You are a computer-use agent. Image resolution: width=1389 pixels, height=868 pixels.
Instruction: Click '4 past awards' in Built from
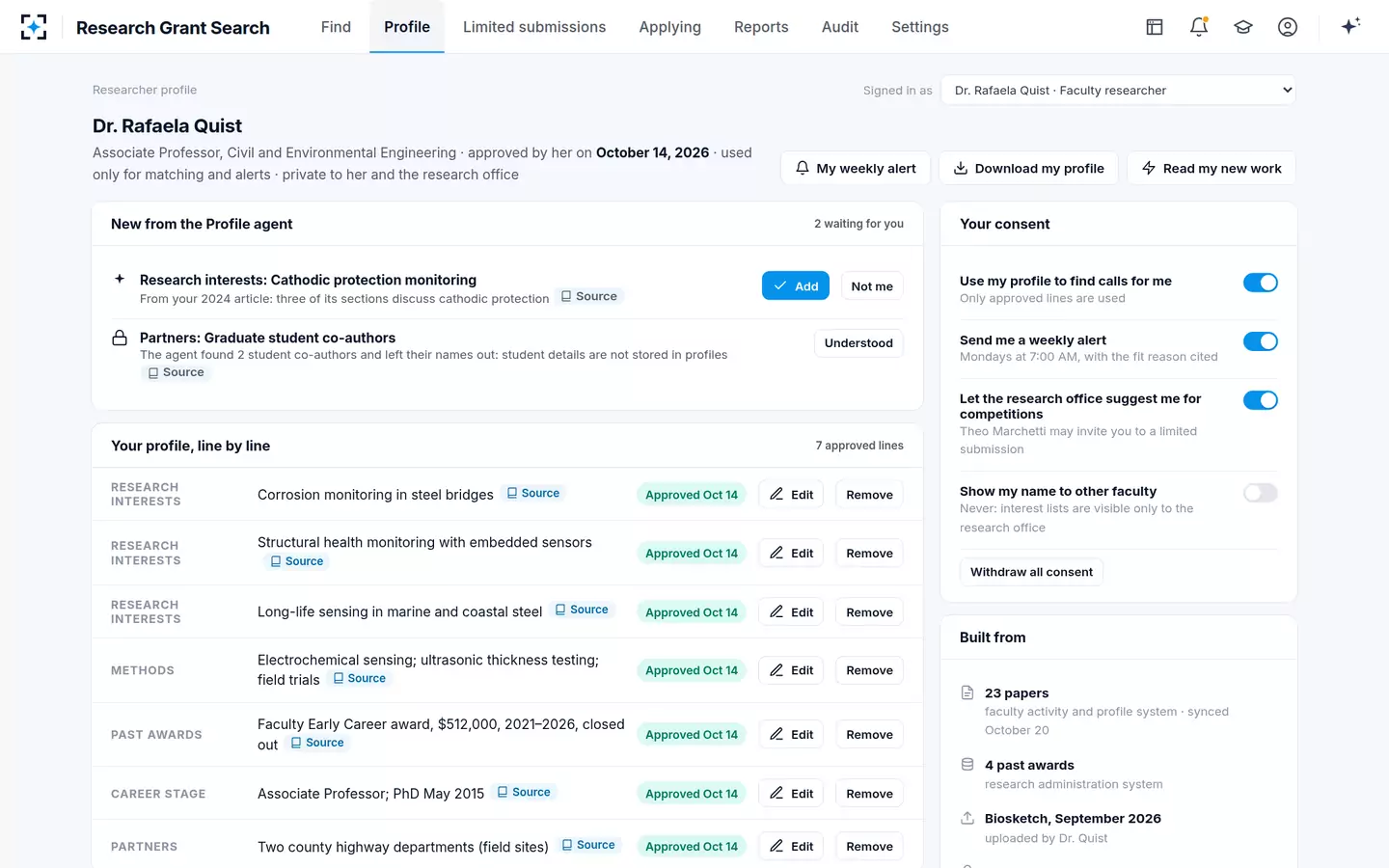click(x=1029, y=766)
